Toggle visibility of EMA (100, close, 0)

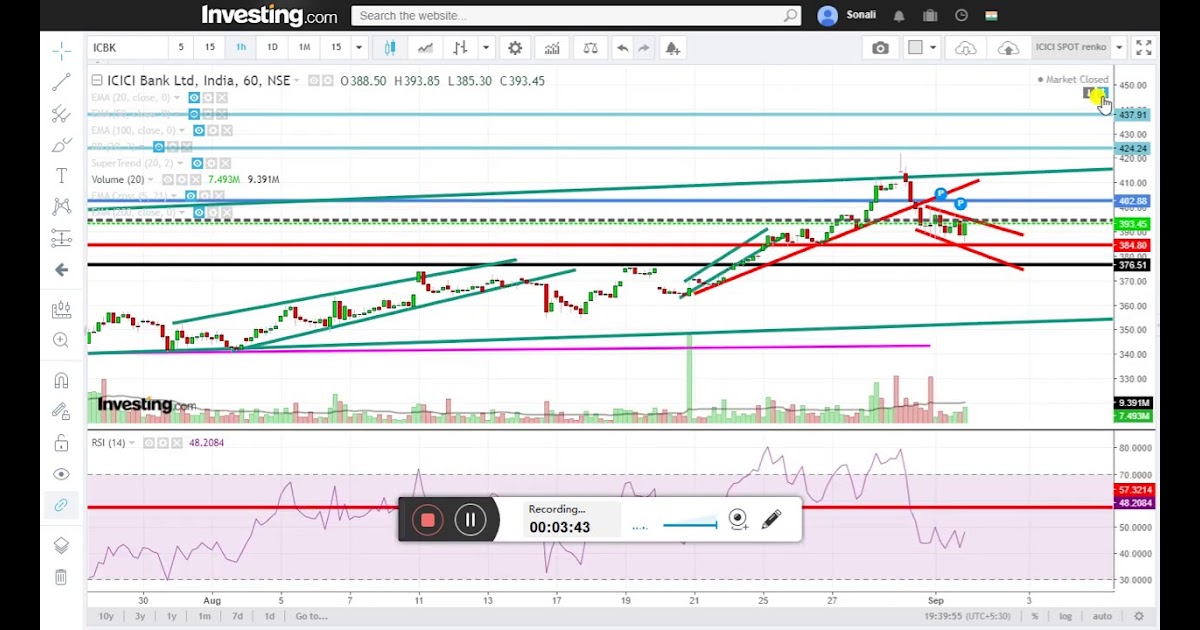tap(199, 130)
